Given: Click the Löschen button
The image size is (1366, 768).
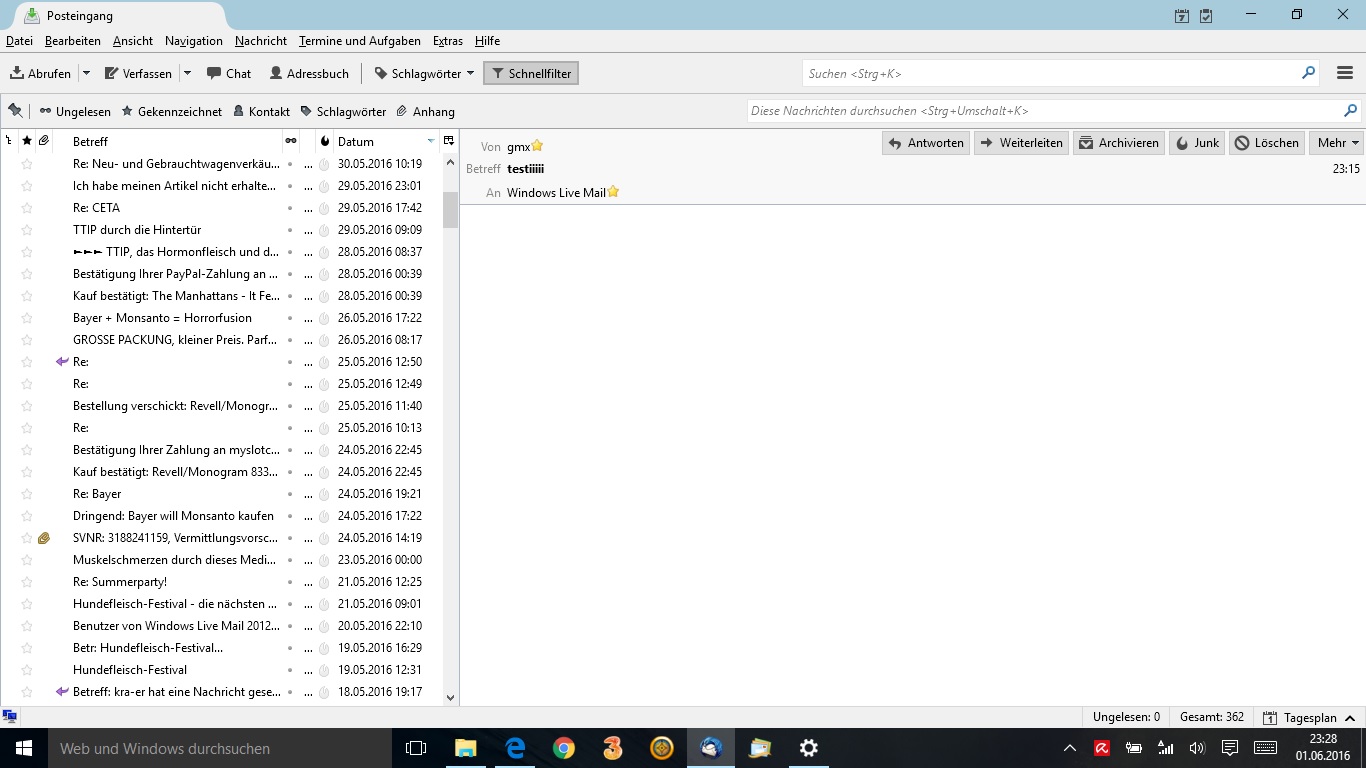Looking at the screenshot, I should (x=1267, y=143).
